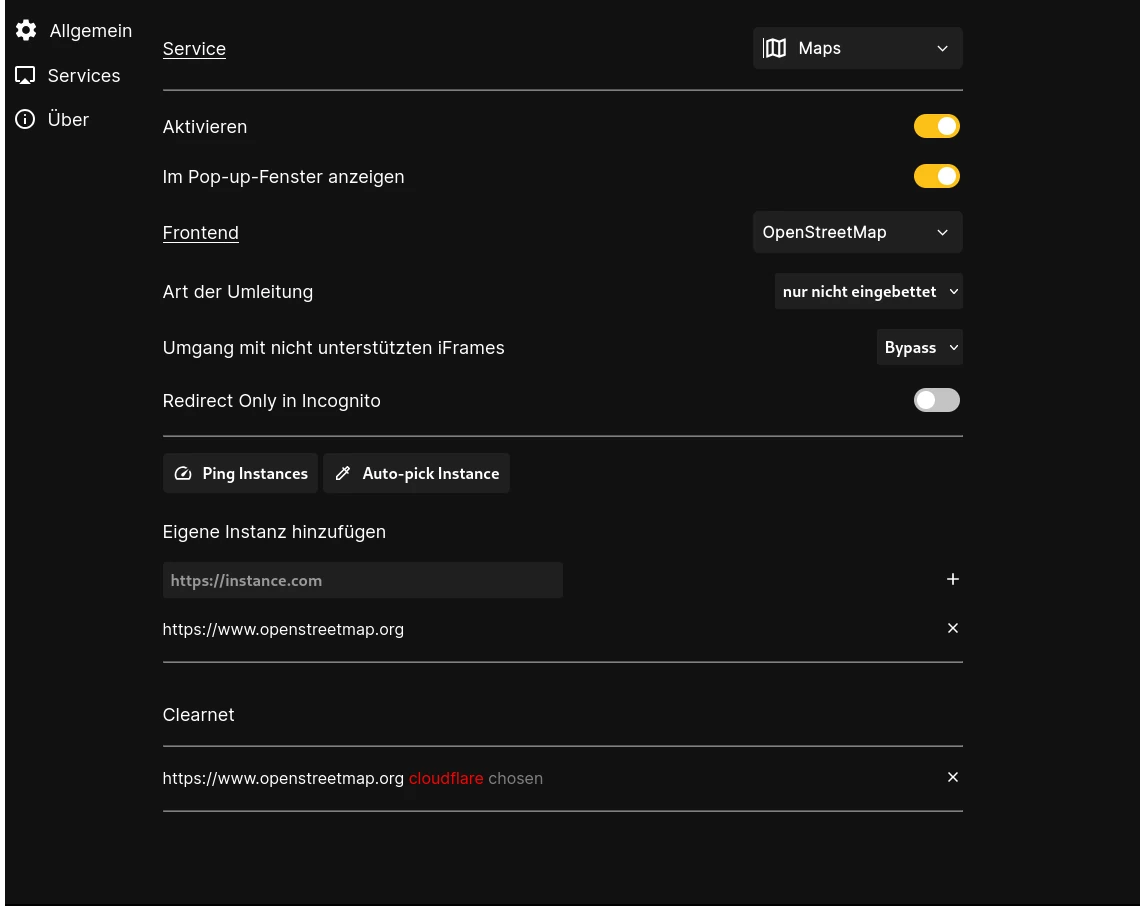Click the X to remove openstreetmap.org custom instance

click(952, 628)
